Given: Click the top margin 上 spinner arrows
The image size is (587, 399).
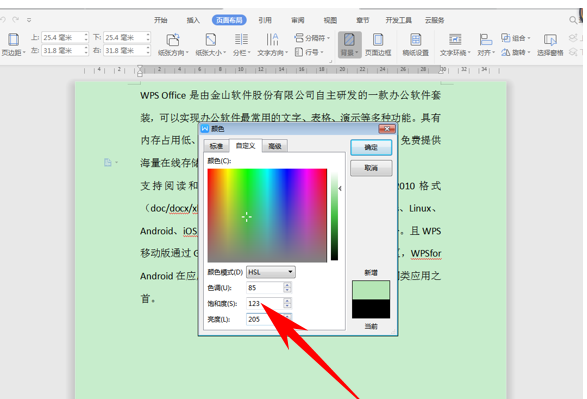Looking at the screenshot, I should pyautogui.click(x=86, y=37).
